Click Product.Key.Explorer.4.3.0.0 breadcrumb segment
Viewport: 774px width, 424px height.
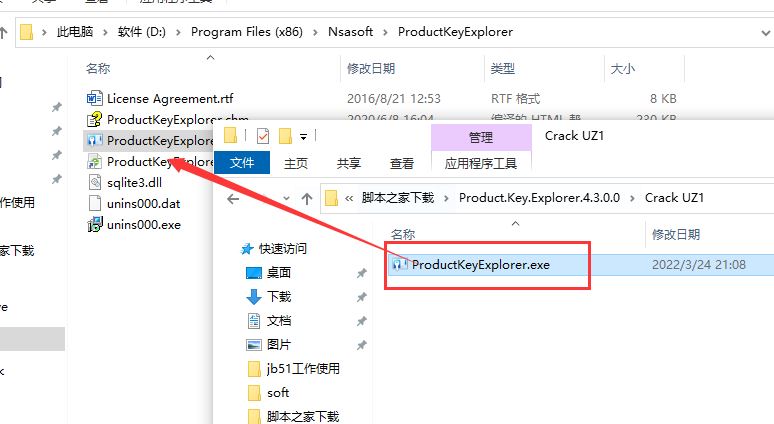539,198
